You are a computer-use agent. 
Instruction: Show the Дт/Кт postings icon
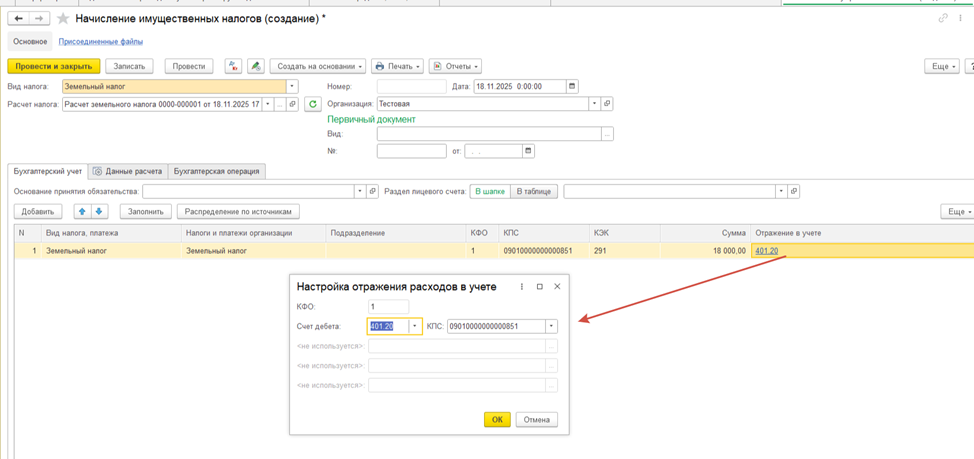click(232, 66)
